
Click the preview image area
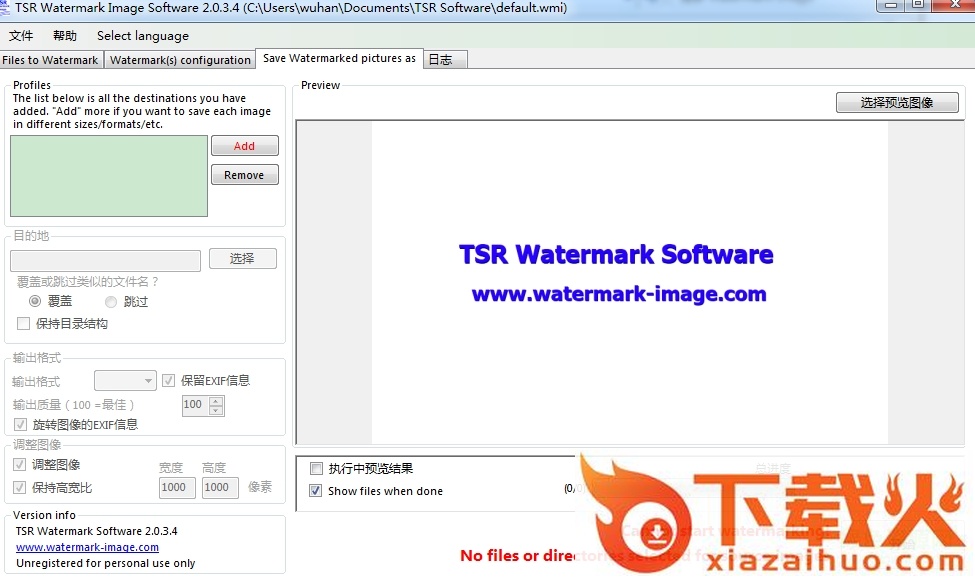click(630, 283)
